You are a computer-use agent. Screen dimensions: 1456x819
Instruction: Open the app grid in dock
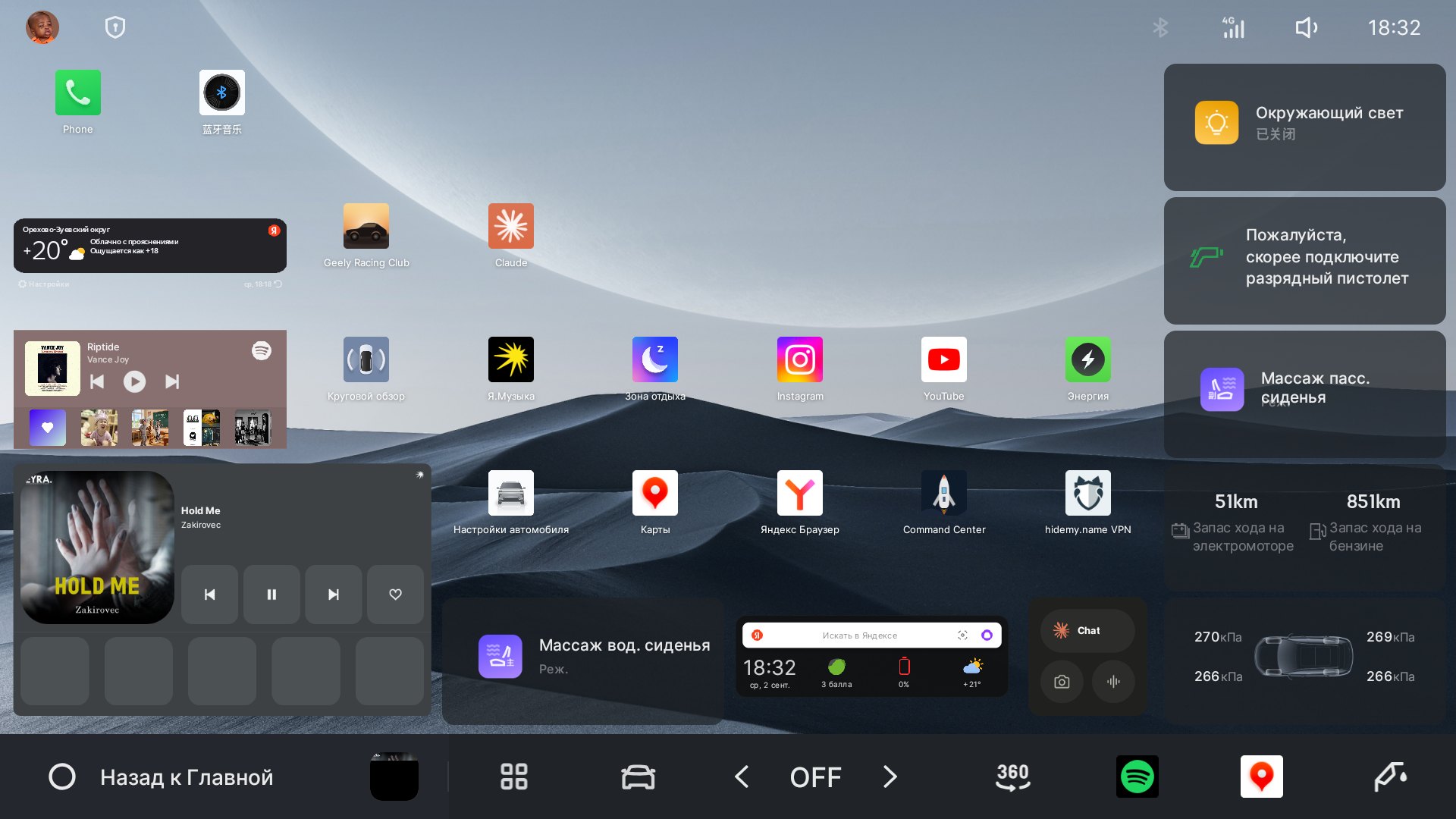514,777
